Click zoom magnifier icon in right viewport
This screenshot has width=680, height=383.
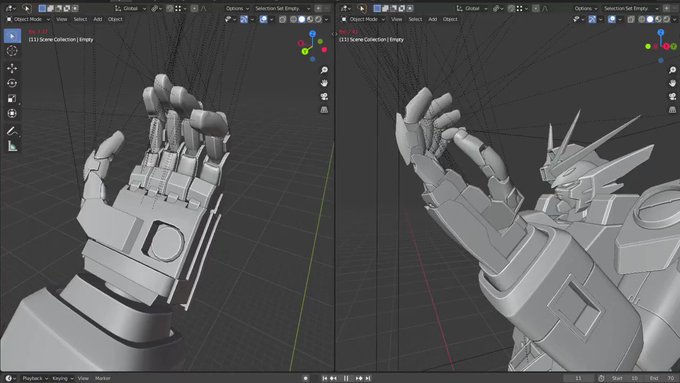pyautogui.click(x=672, y=70)
